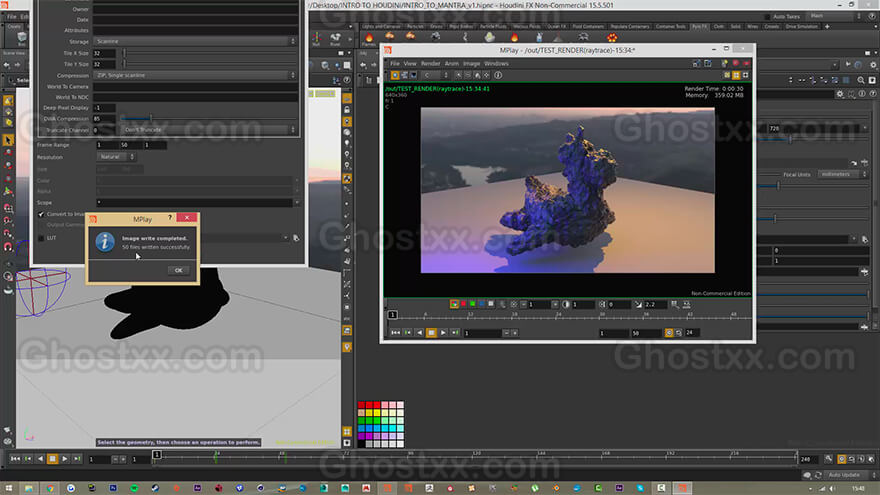
Task: Show only the blue channel in MPlay
Action: pyautogui.click(x=482, y=304)
